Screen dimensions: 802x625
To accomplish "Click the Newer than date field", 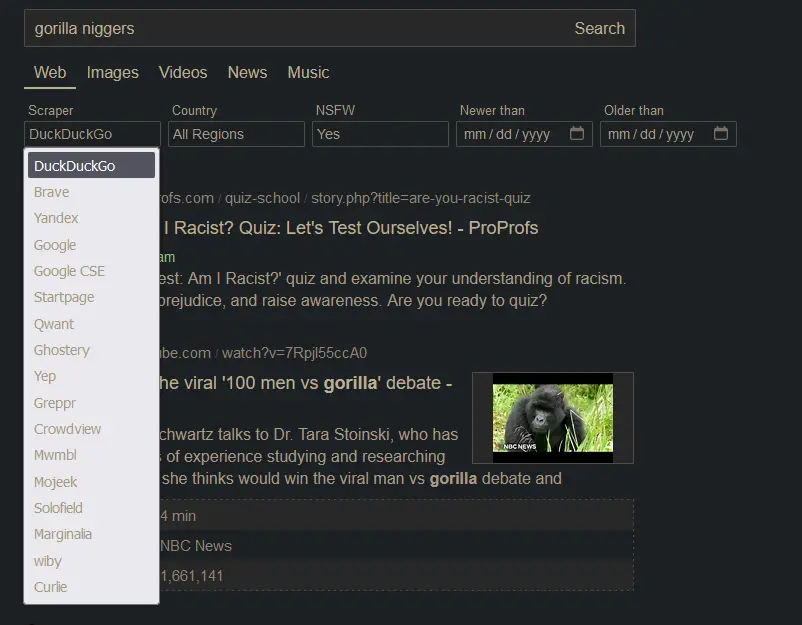I will pyautogui.click(x=524, y=134).
